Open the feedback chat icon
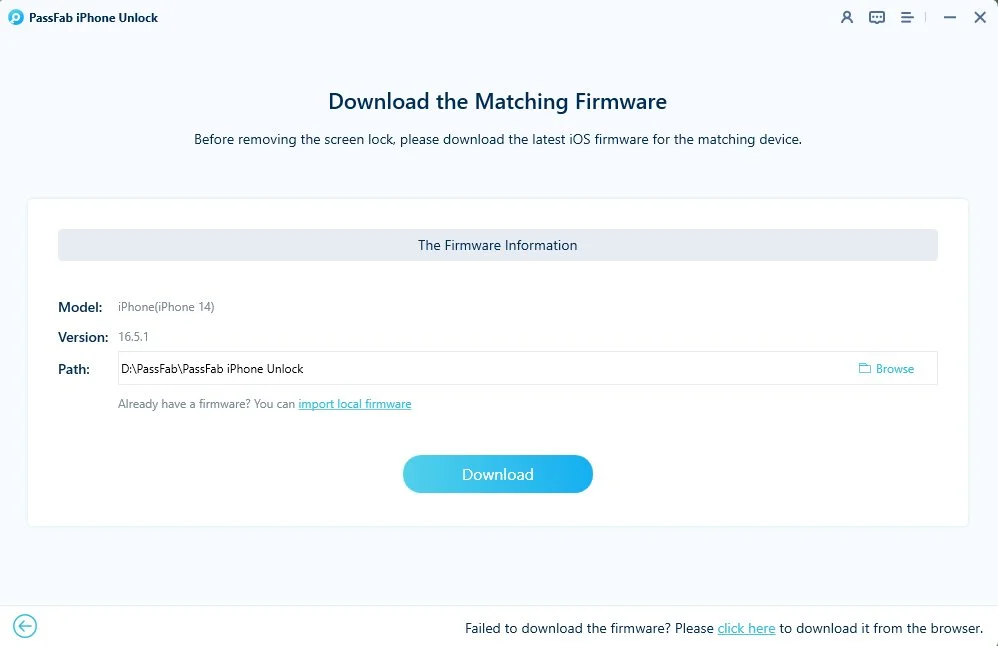 point(877,17)
